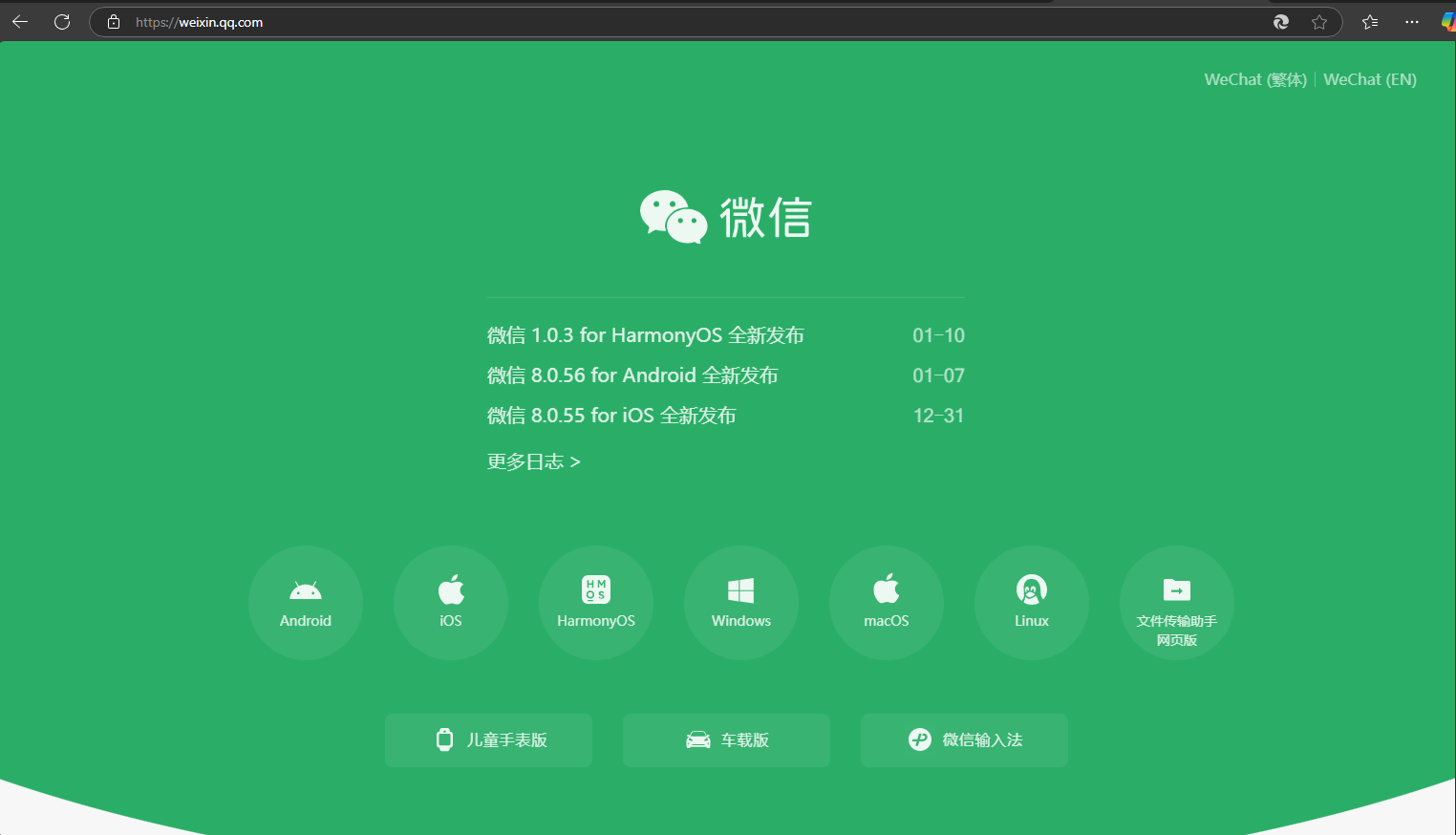Click the 01-07 date text

pos(938,375)
